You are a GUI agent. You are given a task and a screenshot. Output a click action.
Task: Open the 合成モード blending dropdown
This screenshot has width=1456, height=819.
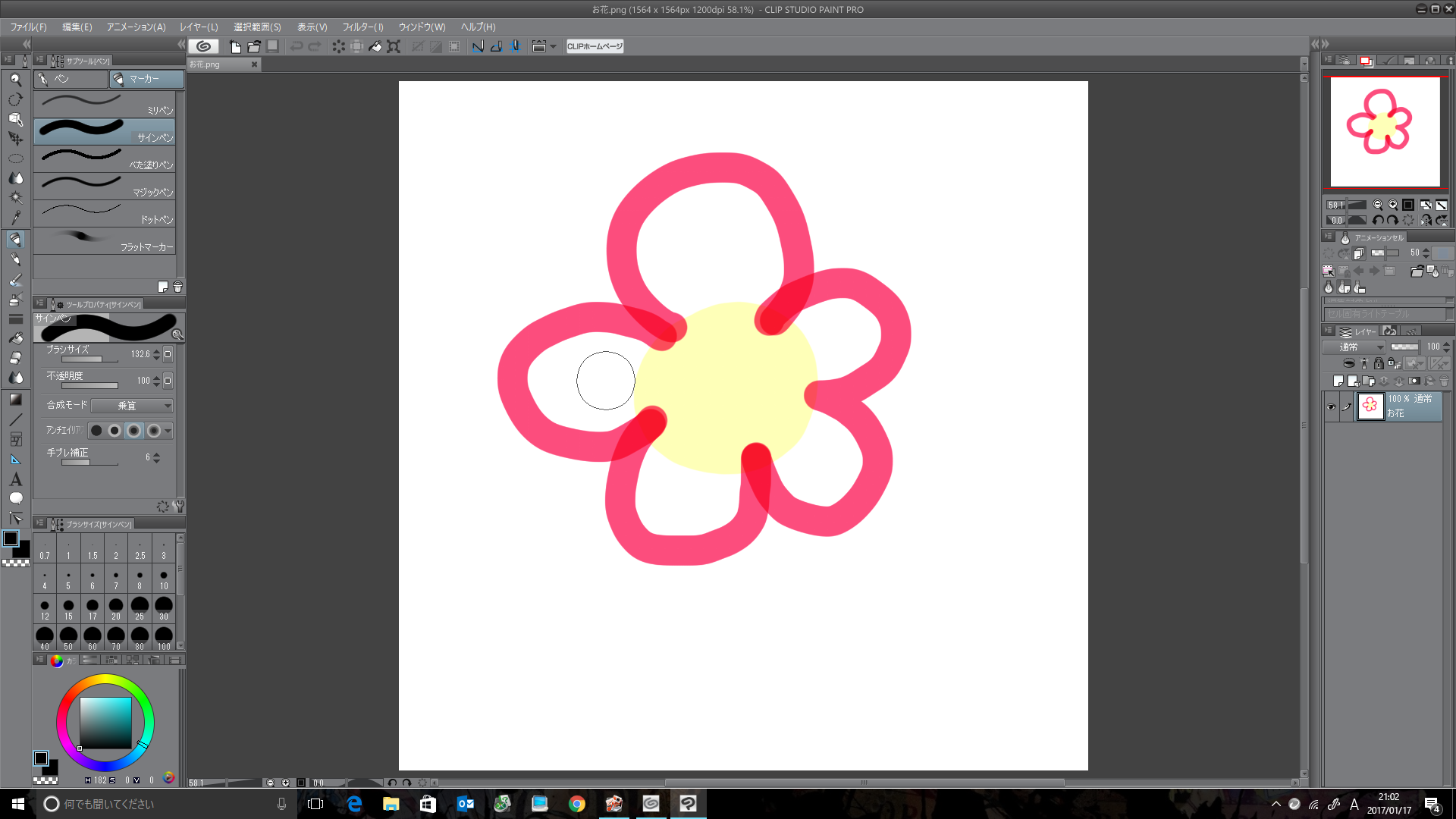(132, 406)
